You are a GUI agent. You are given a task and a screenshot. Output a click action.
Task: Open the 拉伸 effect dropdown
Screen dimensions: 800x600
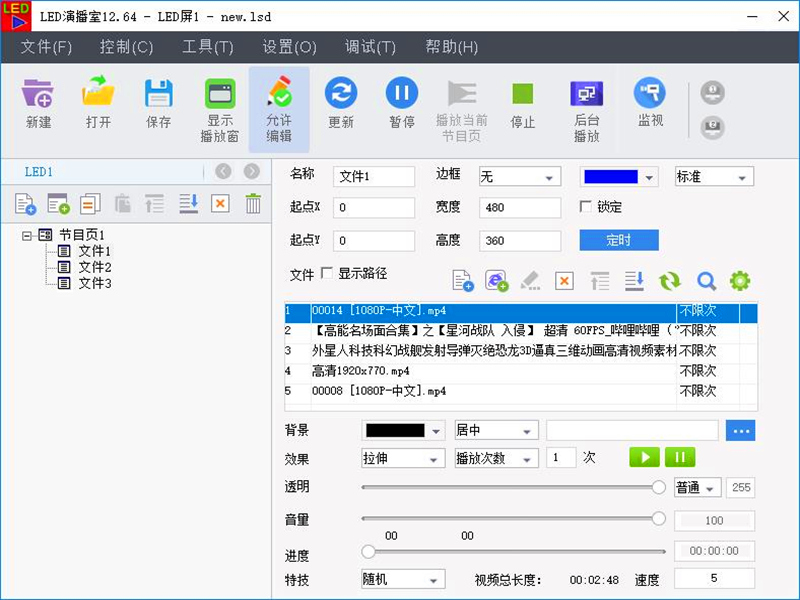402,458
